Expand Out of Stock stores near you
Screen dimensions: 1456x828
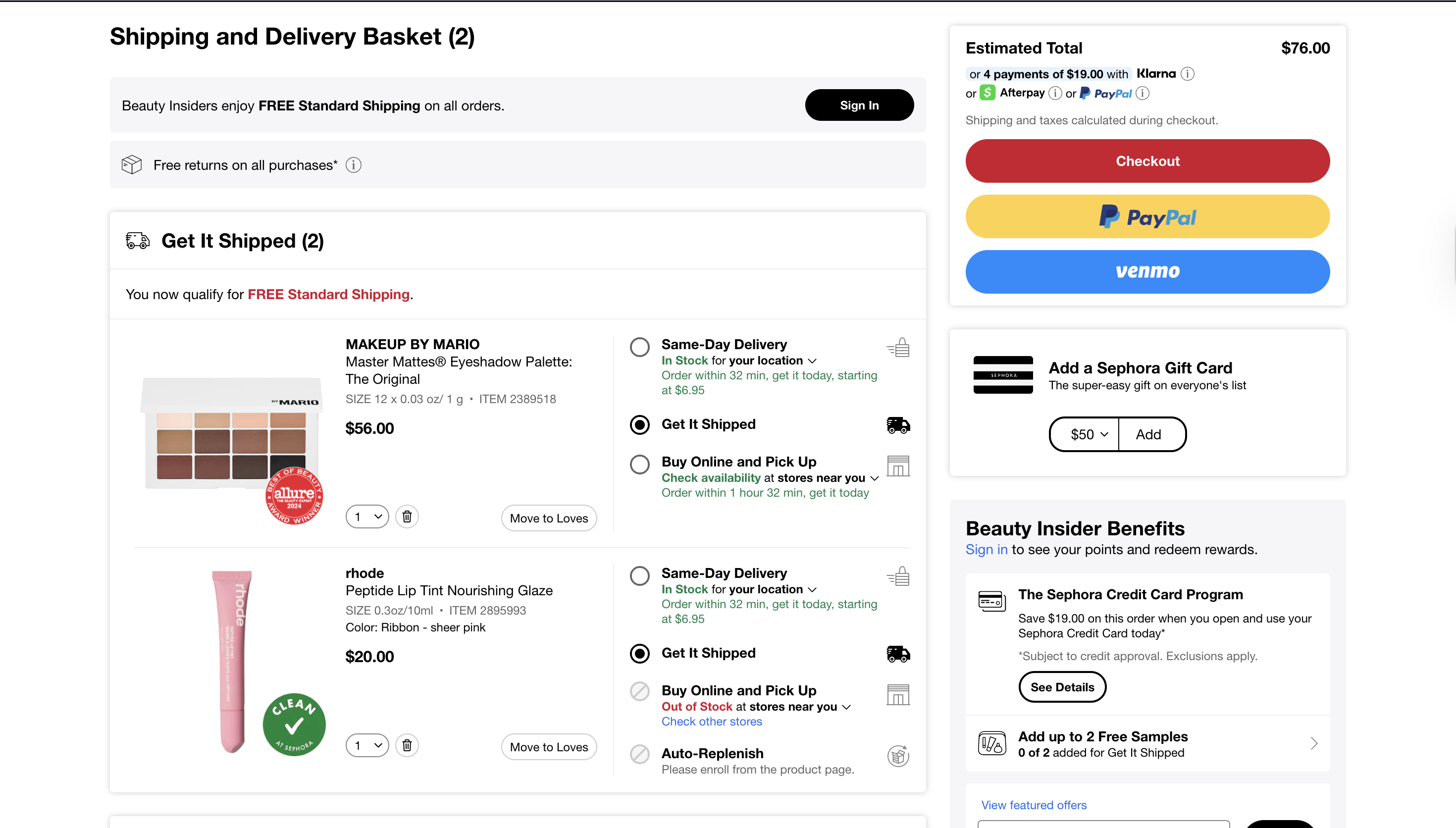pos(846,707)
